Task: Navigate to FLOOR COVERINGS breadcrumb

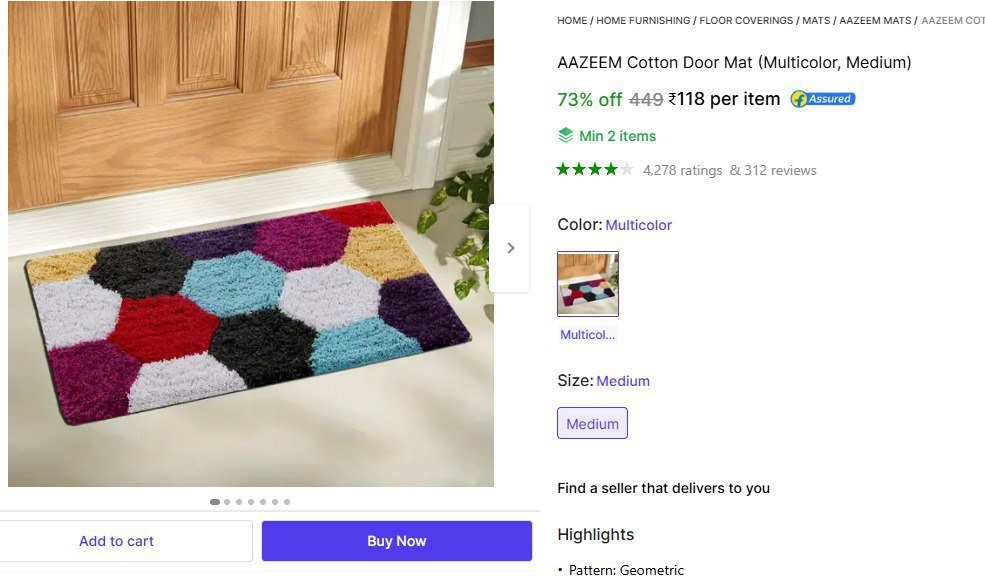Action: (x=746, y=20)
